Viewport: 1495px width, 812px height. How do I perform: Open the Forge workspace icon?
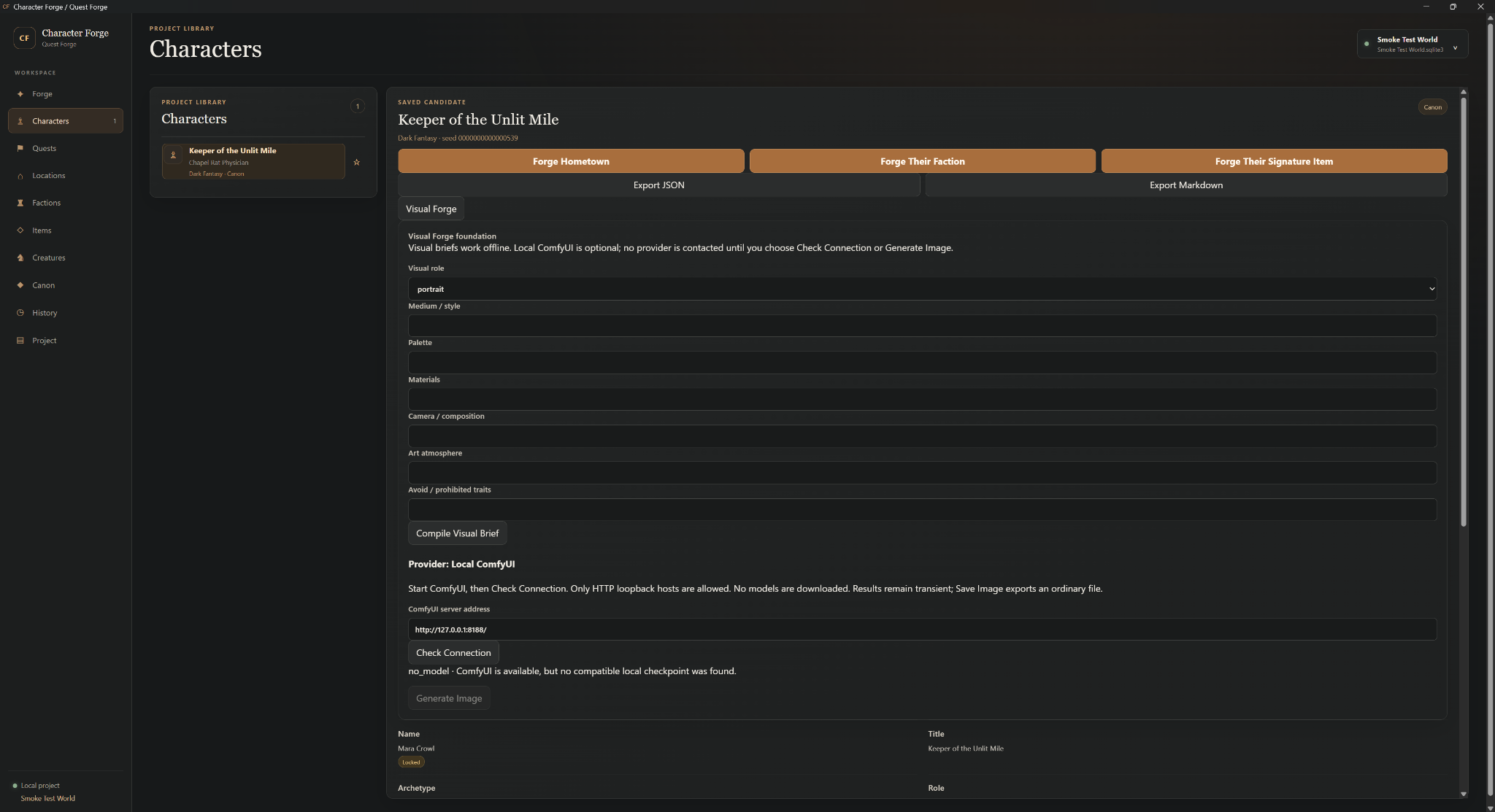[20, 94]
